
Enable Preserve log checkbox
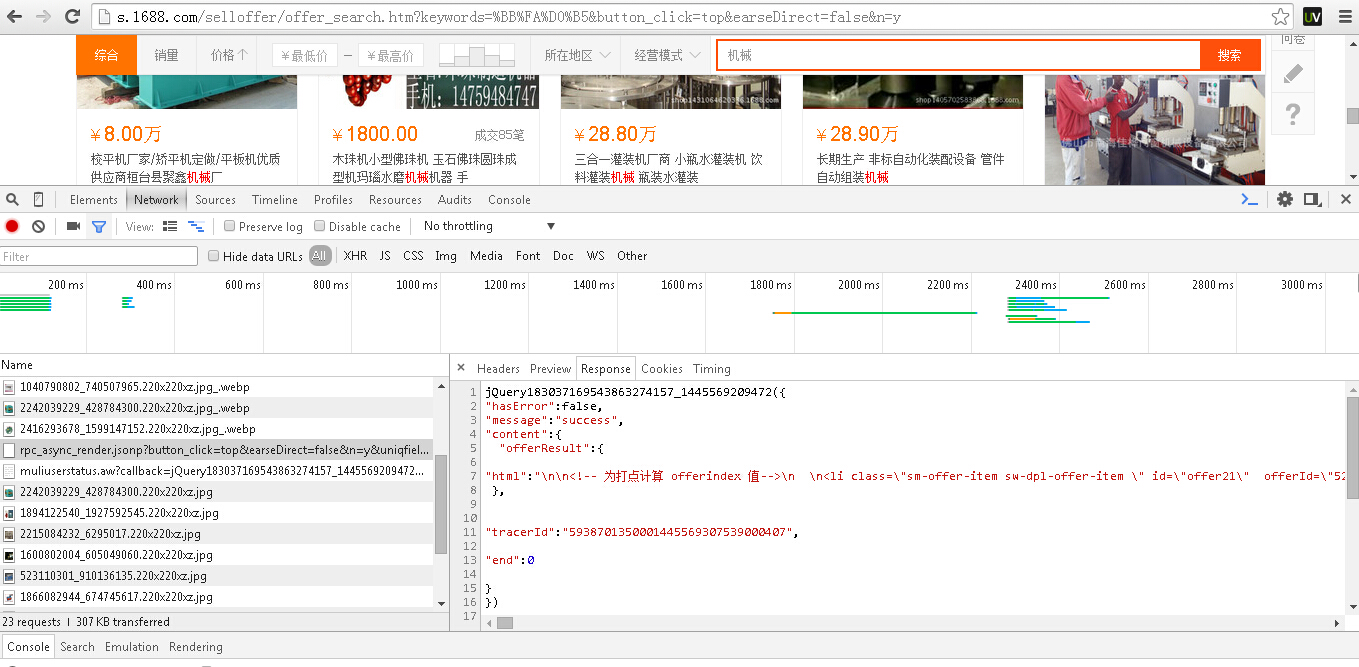tap(230, 227)
